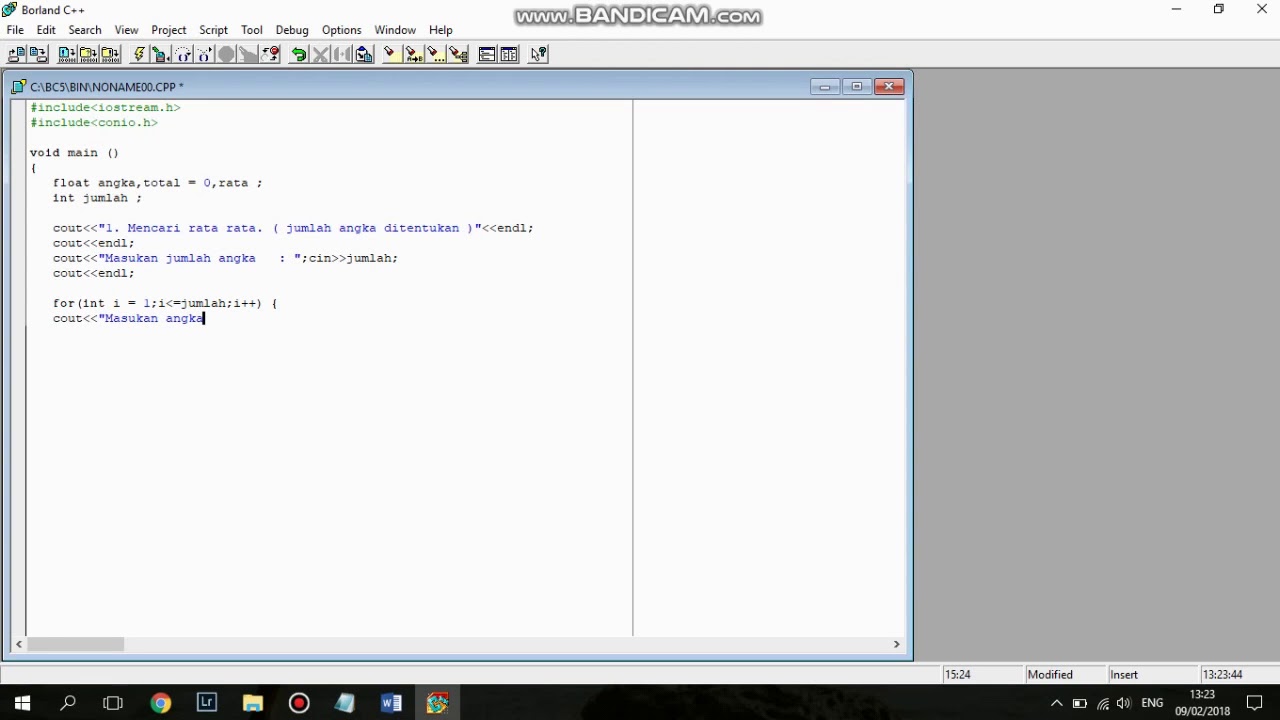Click the Search flashlight toolbar icon

click(391, 54)
